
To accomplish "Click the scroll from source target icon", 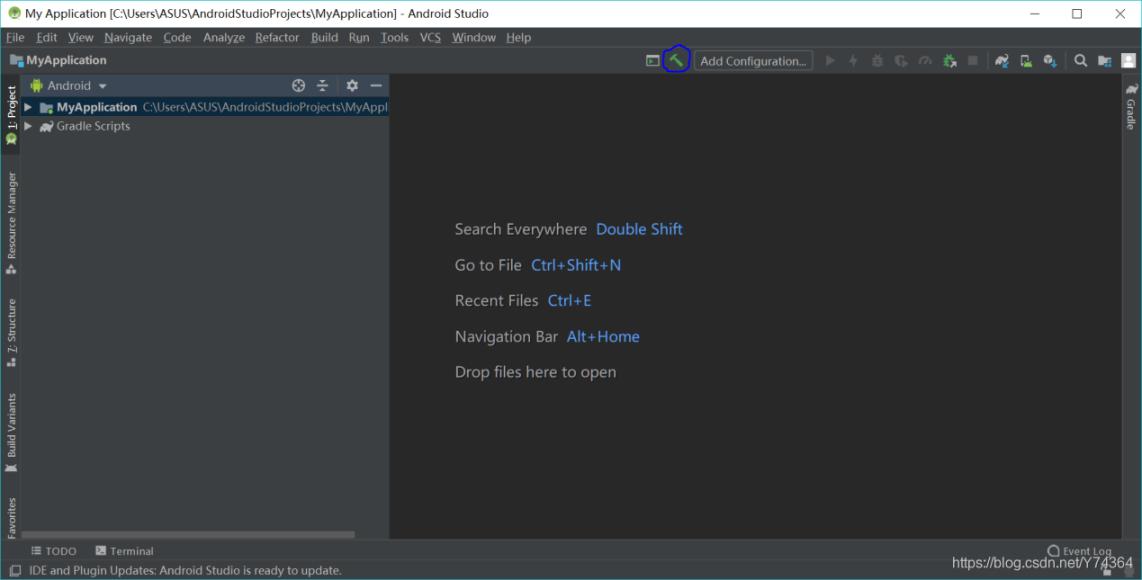I will (298, 86).
